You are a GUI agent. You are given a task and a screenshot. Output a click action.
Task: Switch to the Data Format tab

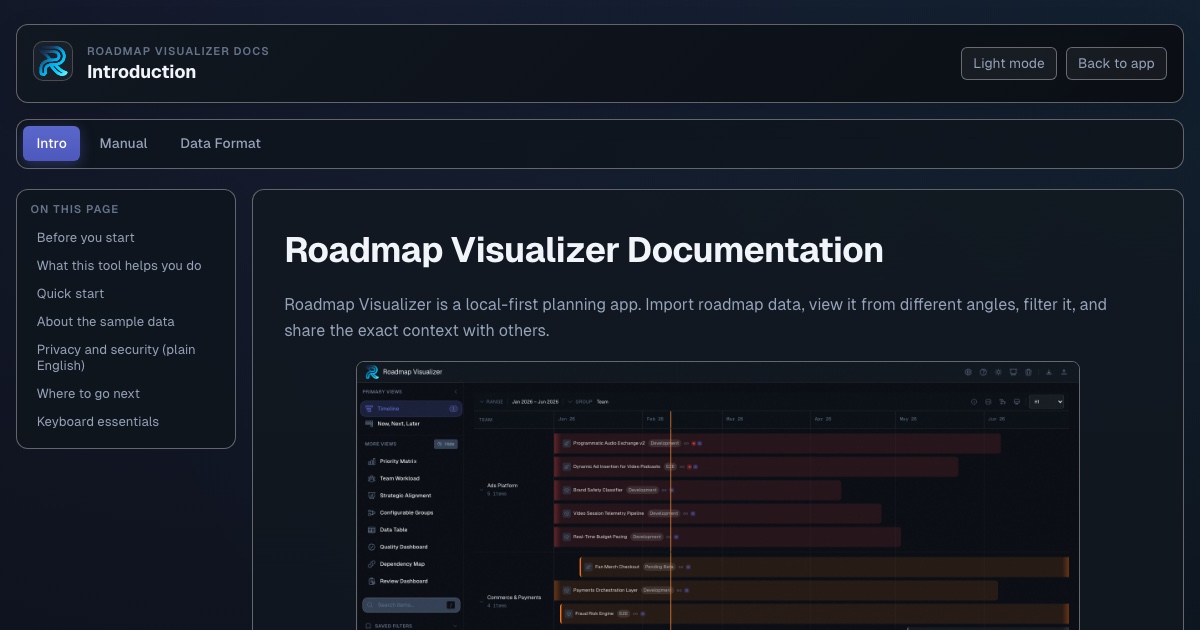tap(220, 143)
